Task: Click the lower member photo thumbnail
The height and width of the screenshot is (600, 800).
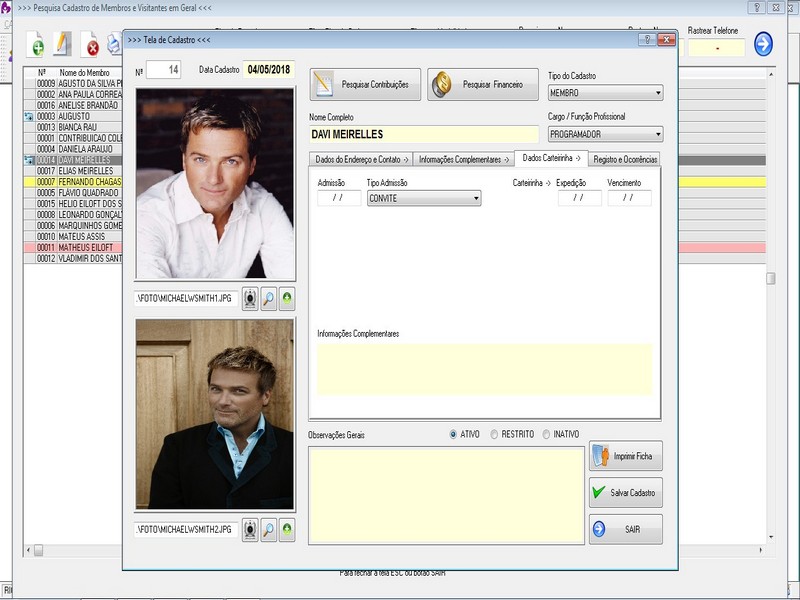Action: 215,414
